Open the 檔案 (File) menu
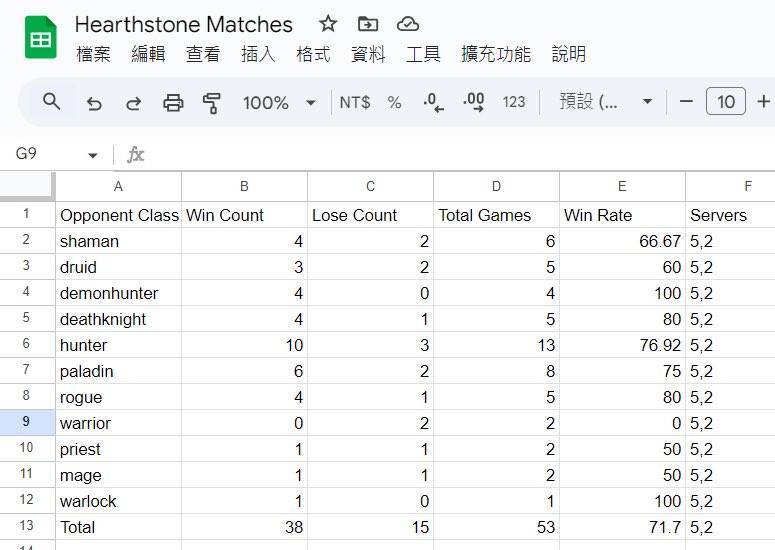The height and width of the screenshot is (550, 775). [93, 54]
